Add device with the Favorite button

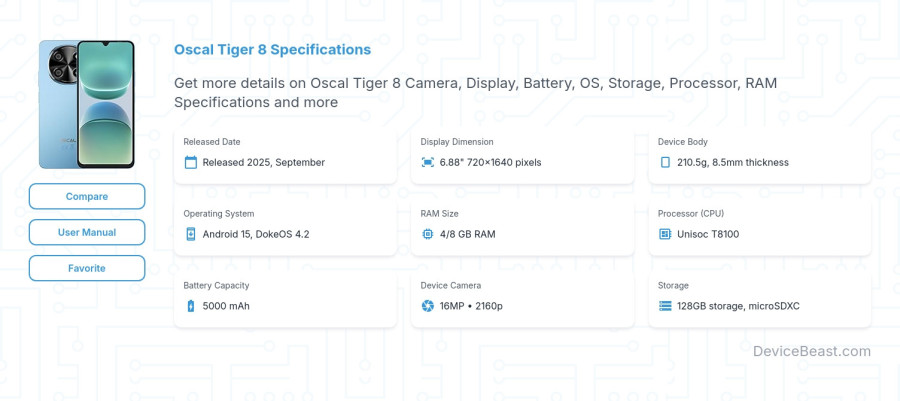tap(87, 268)
